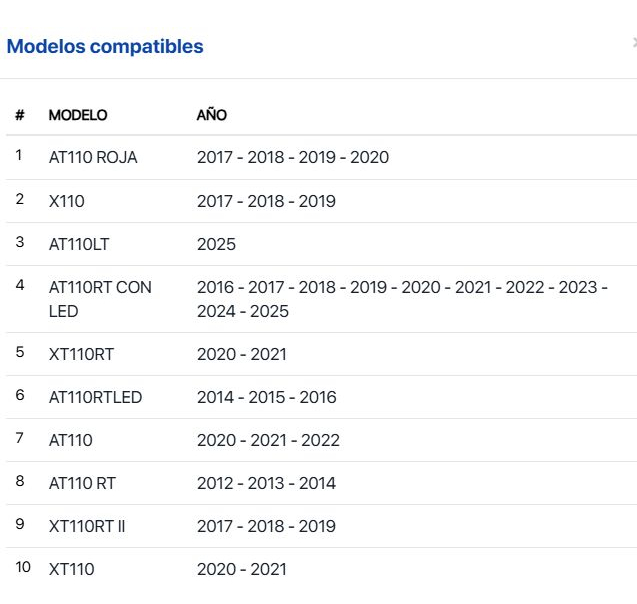Click the AT110 model in row 7
This screenshot has width=637, height=604.
(x=71, y=440)
